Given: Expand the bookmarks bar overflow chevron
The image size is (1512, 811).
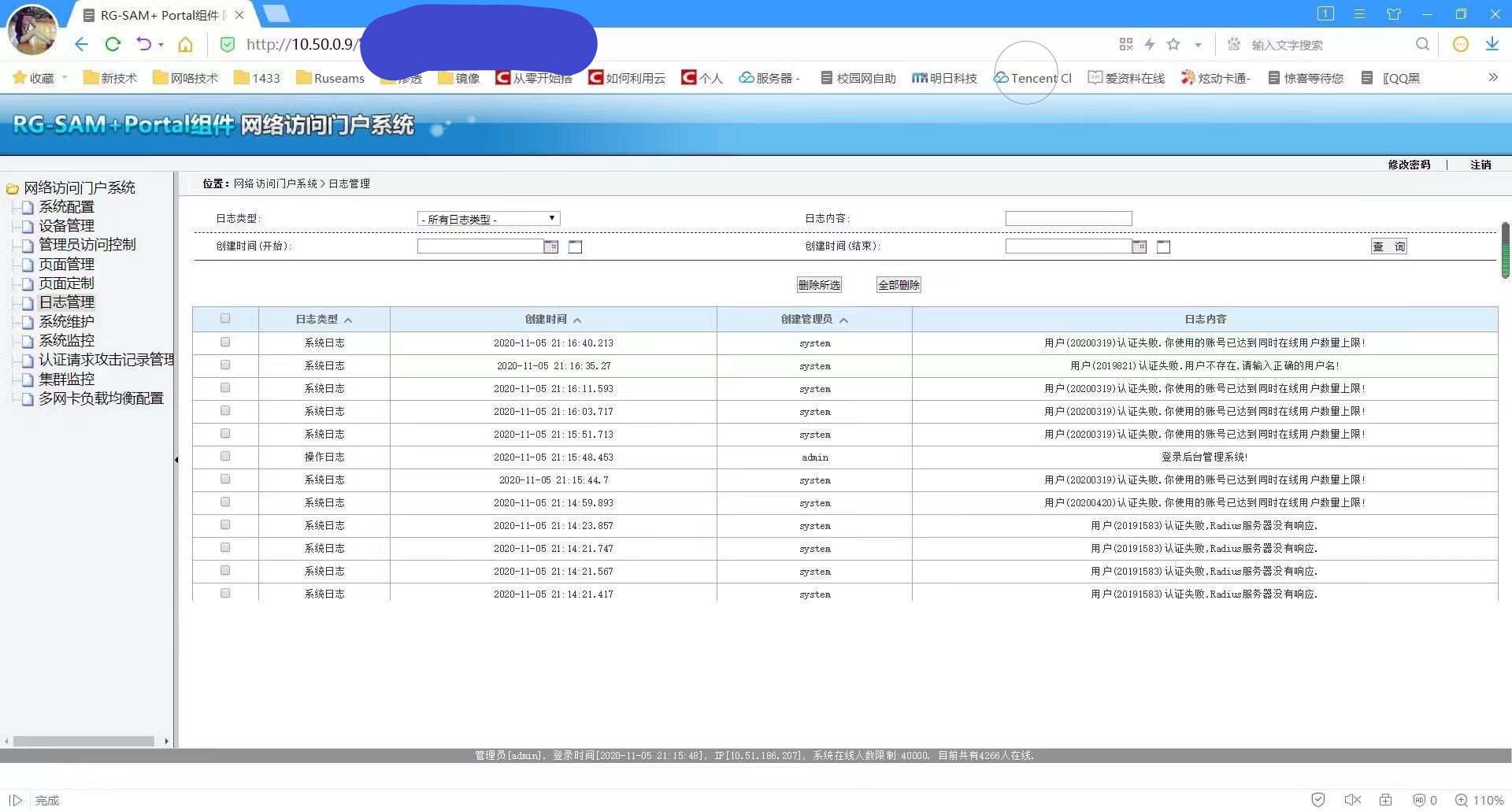Looking at the screenshot, I should click(1492, 77).
